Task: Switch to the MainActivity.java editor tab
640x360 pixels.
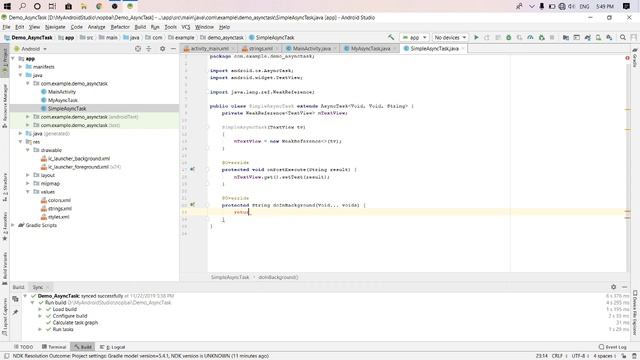Action: pos(311,48)
